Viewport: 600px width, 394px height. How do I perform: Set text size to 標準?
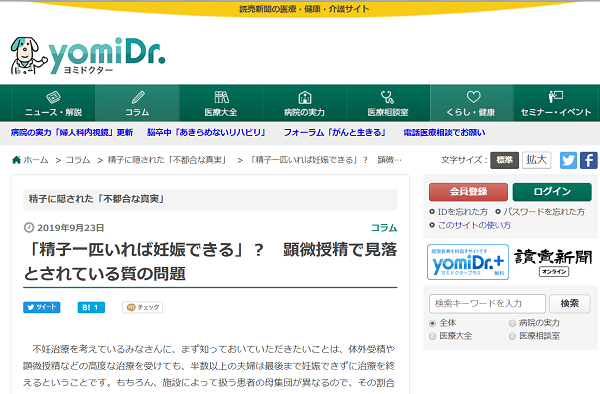504,160
